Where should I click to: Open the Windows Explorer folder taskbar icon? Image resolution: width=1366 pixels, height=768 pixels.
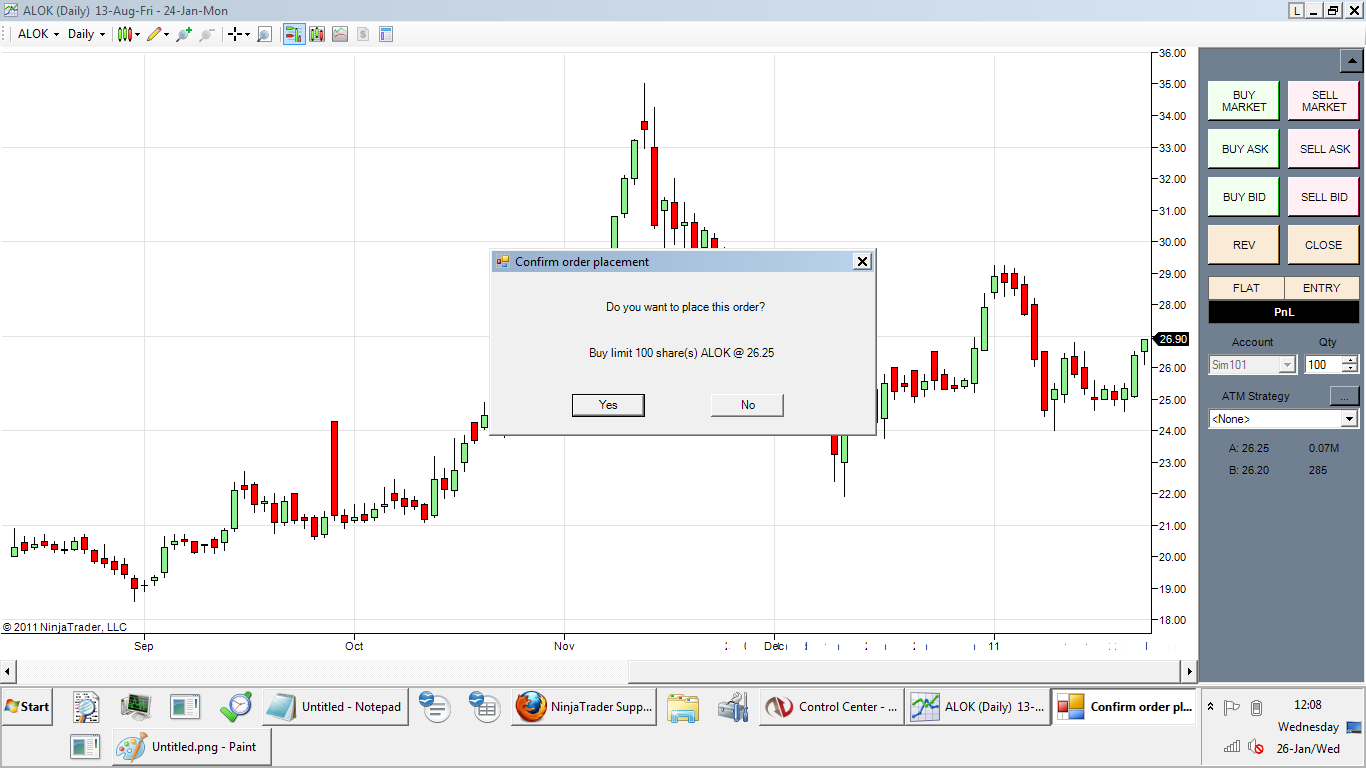tap(683, 707)
